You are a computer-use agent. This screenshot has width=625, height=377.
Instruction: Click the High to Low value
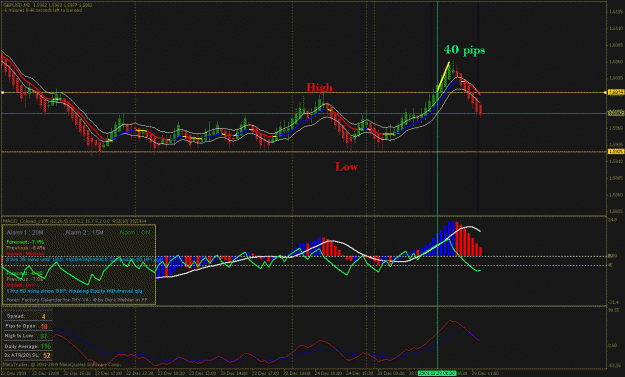click(44, 336)
